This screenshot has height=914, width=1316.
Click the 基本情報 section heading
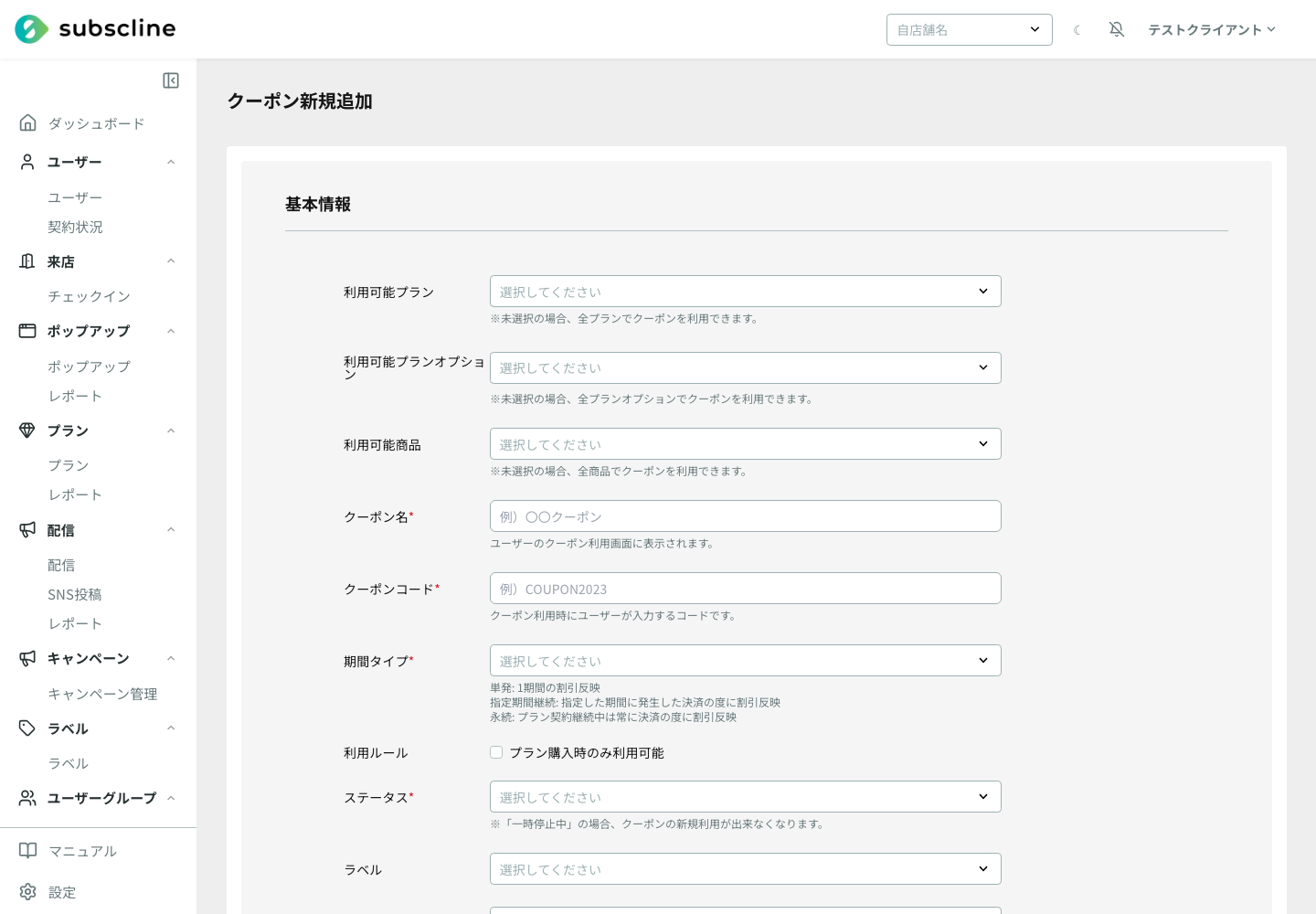pos(318,204)
